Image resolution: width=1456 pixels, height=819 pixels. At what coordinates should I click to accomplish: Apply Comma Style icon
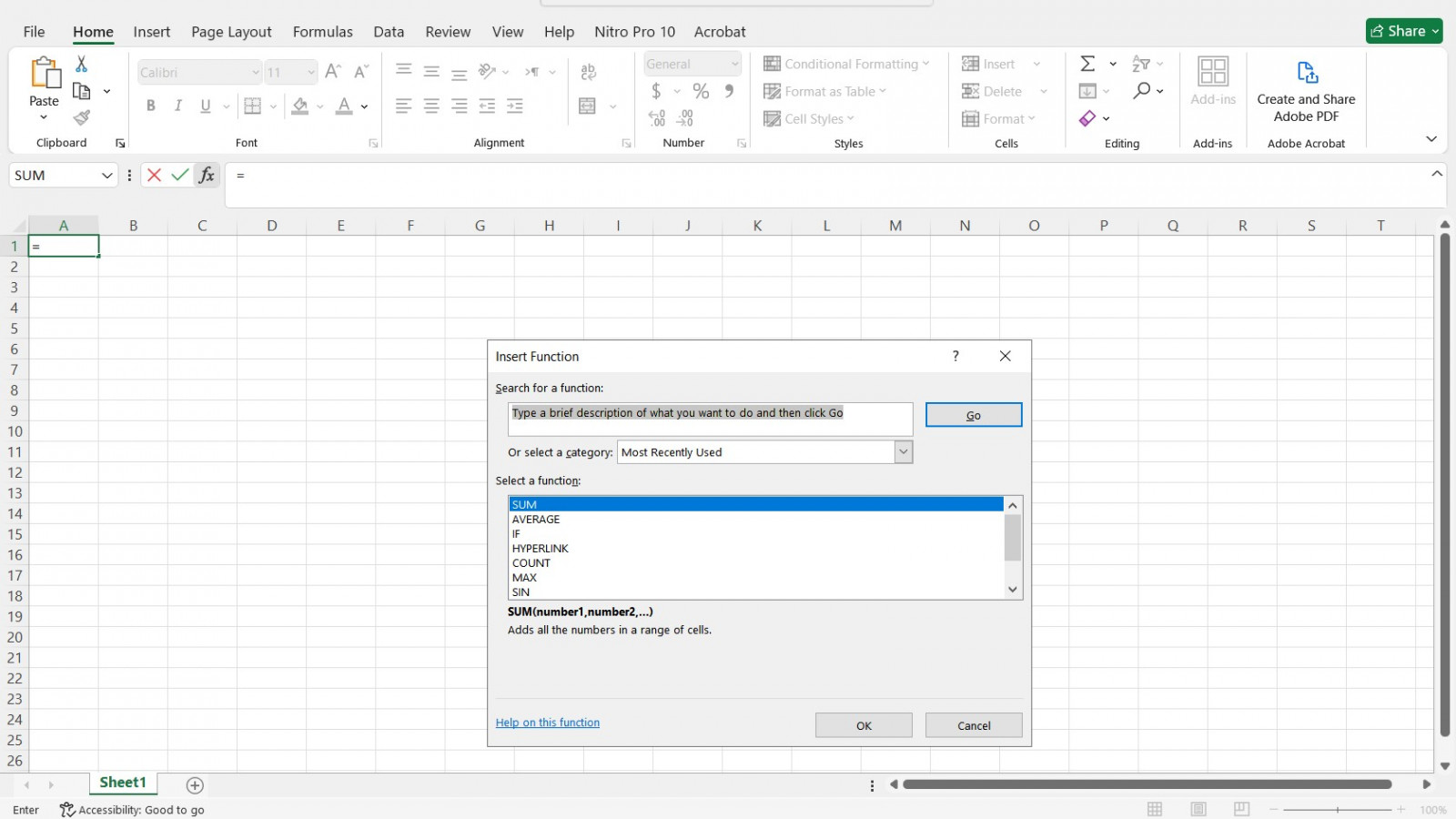coord(729,91)
